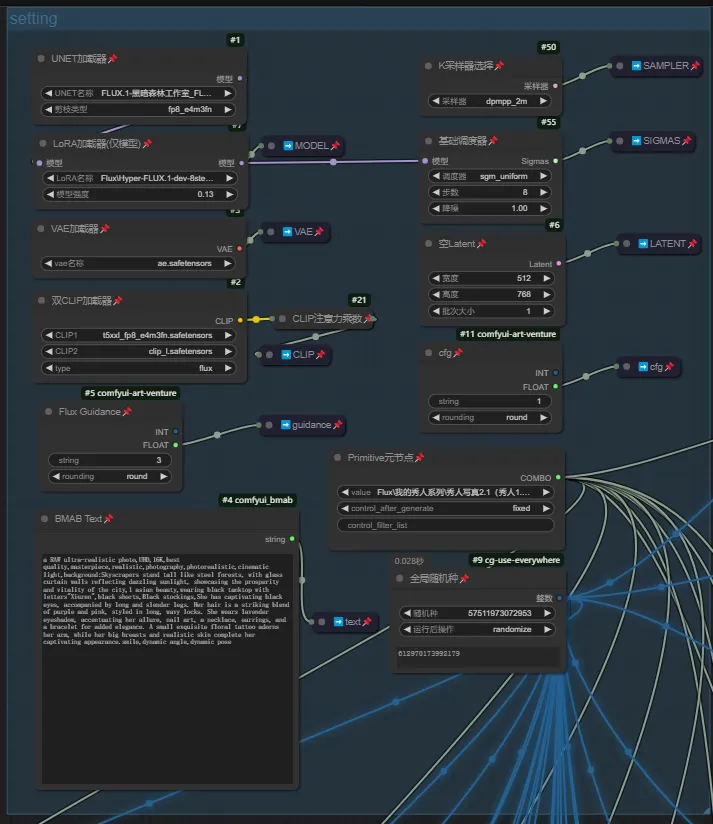Collapse the VAE加载器 node via its dot

click(x=42, y=229)
